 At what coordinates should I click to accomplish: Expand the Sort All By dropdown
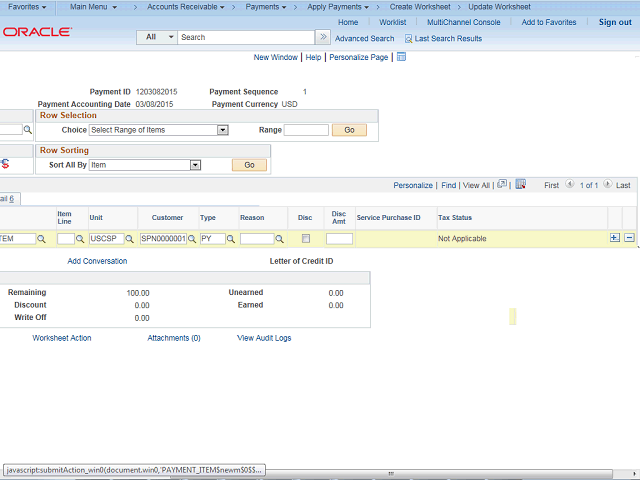(146, 165)
